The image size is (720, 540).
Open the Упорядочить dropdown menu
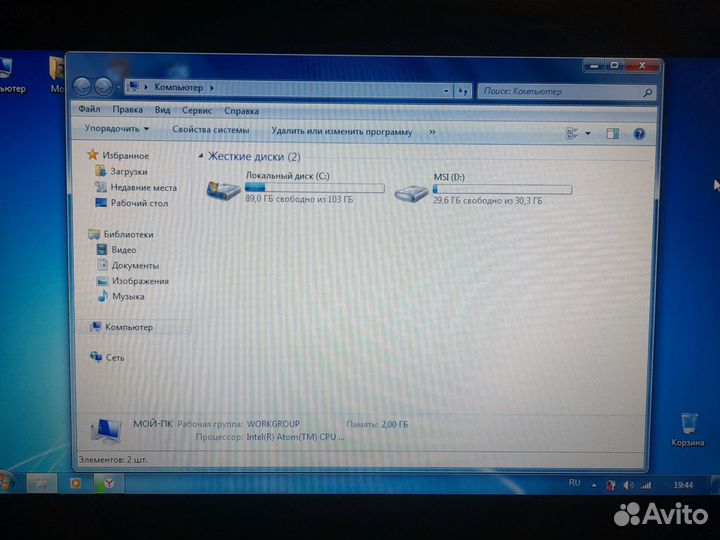pos(116,129)
